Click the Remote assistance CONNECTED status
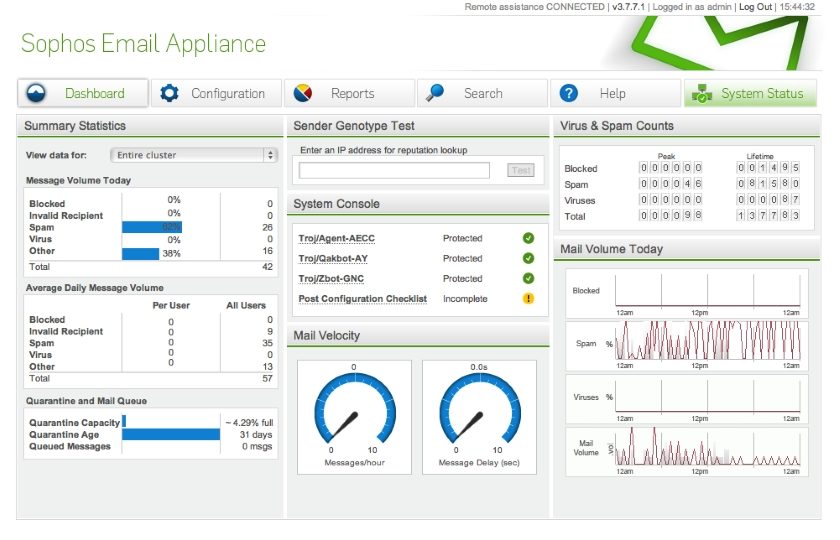 [x=535, y=7]
